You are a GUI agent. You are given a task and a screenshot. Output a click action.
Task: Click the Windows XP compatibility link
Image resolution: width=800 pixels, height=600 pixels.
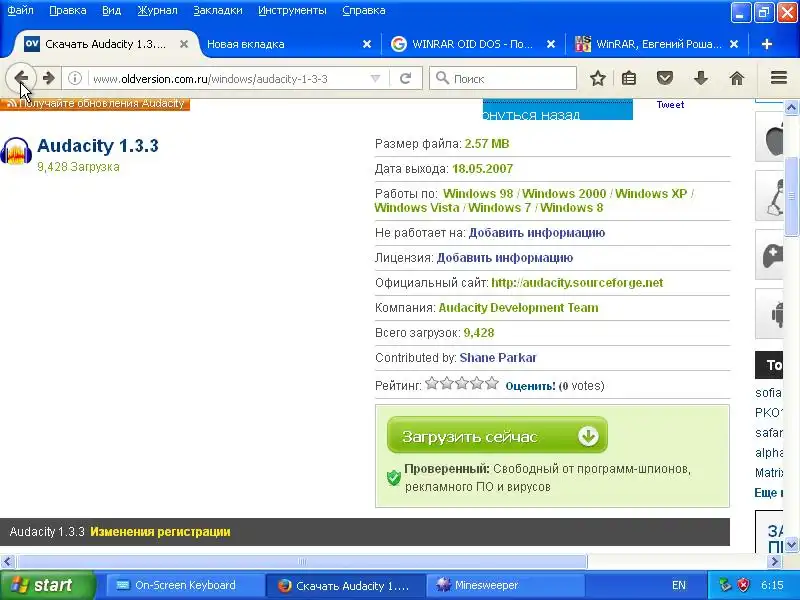651,193
